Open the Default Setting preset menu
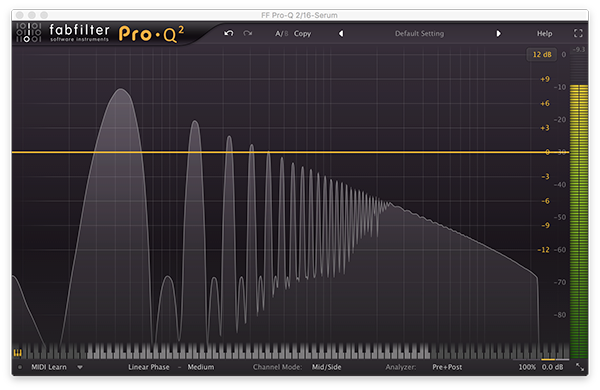 tap(419, 34)
